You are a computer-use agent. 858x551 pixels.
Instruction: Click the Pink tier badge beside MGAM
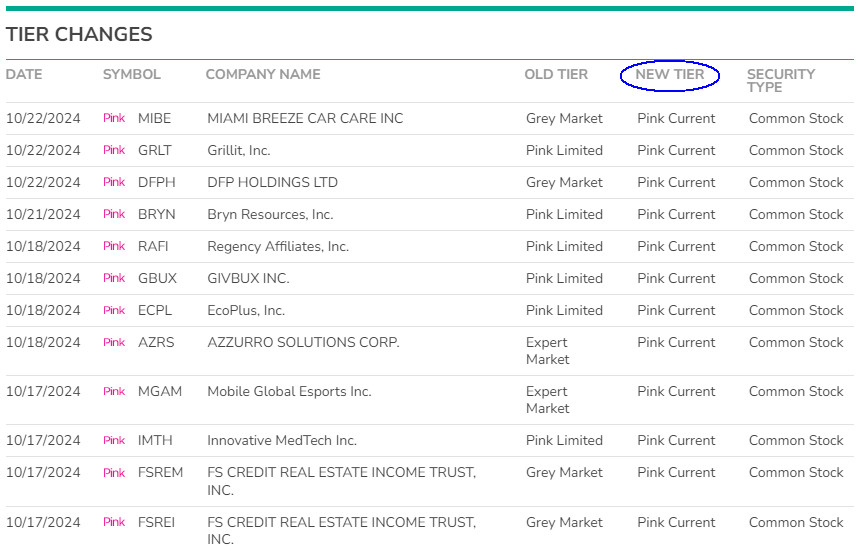click(x=114, y=391)
